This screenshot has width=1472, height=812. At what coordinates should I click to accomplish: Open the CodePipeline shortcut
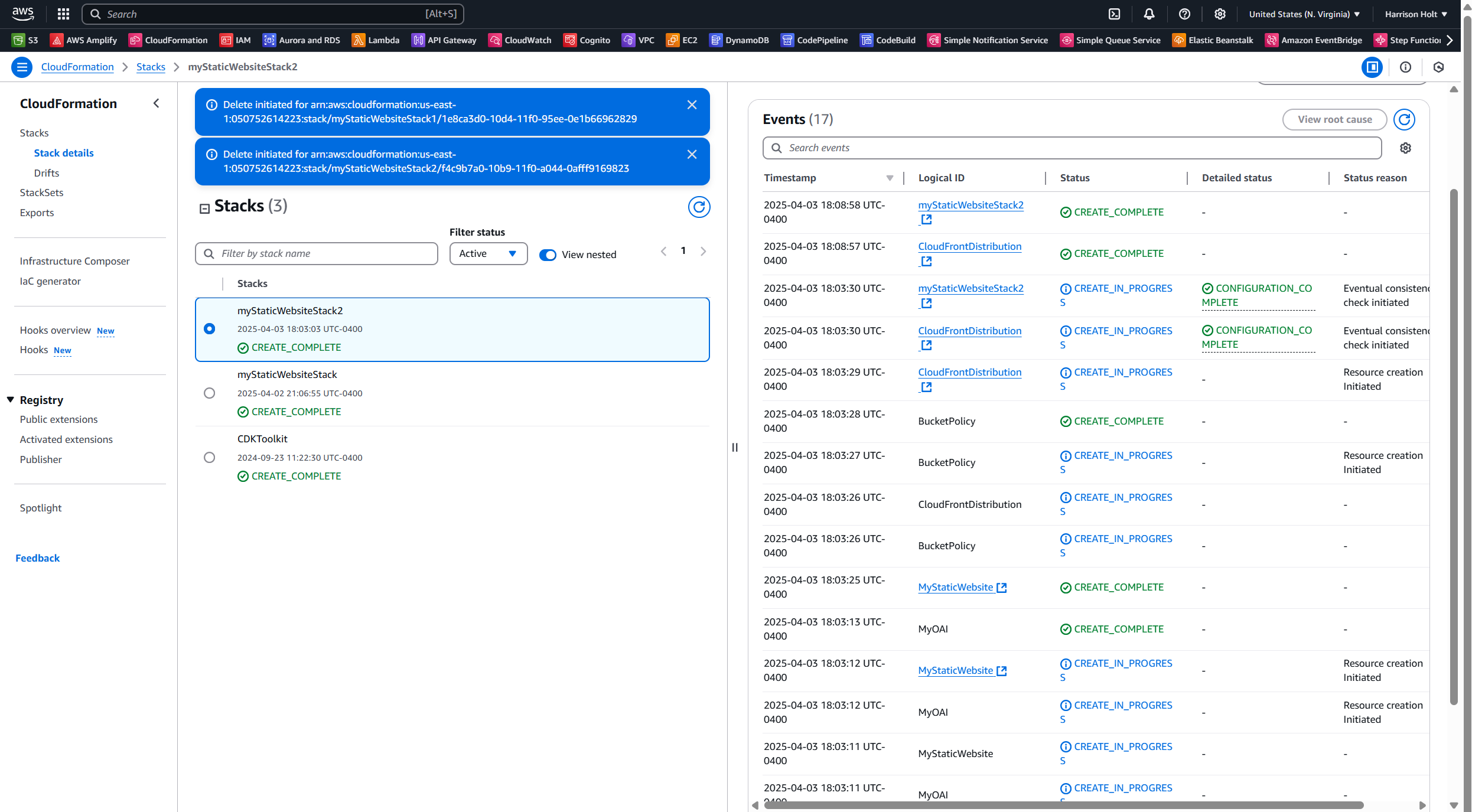(815, 40)
